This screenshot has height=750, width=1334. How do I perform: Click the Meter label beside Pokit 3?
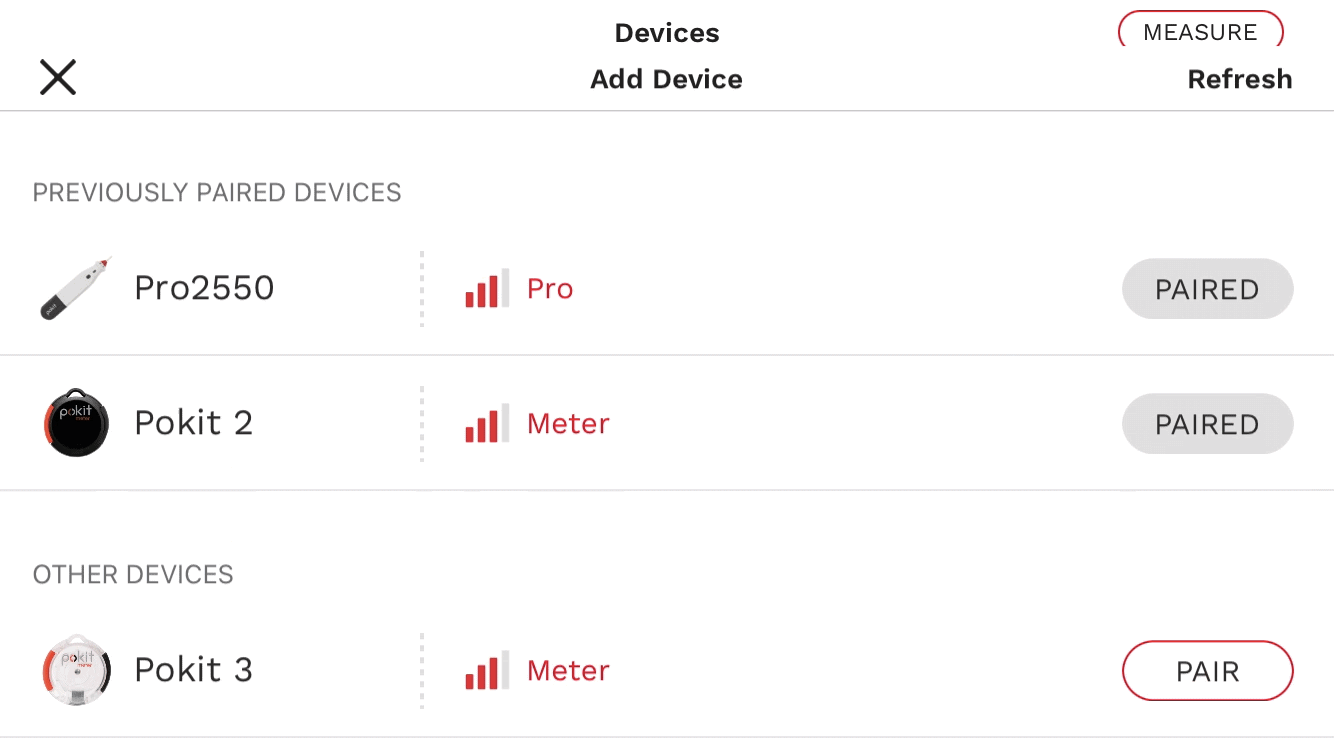click(568, 671)
